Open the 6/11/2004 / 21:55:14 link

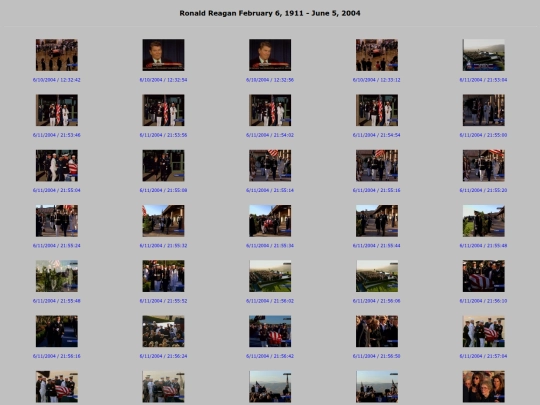tap(270, 190)
